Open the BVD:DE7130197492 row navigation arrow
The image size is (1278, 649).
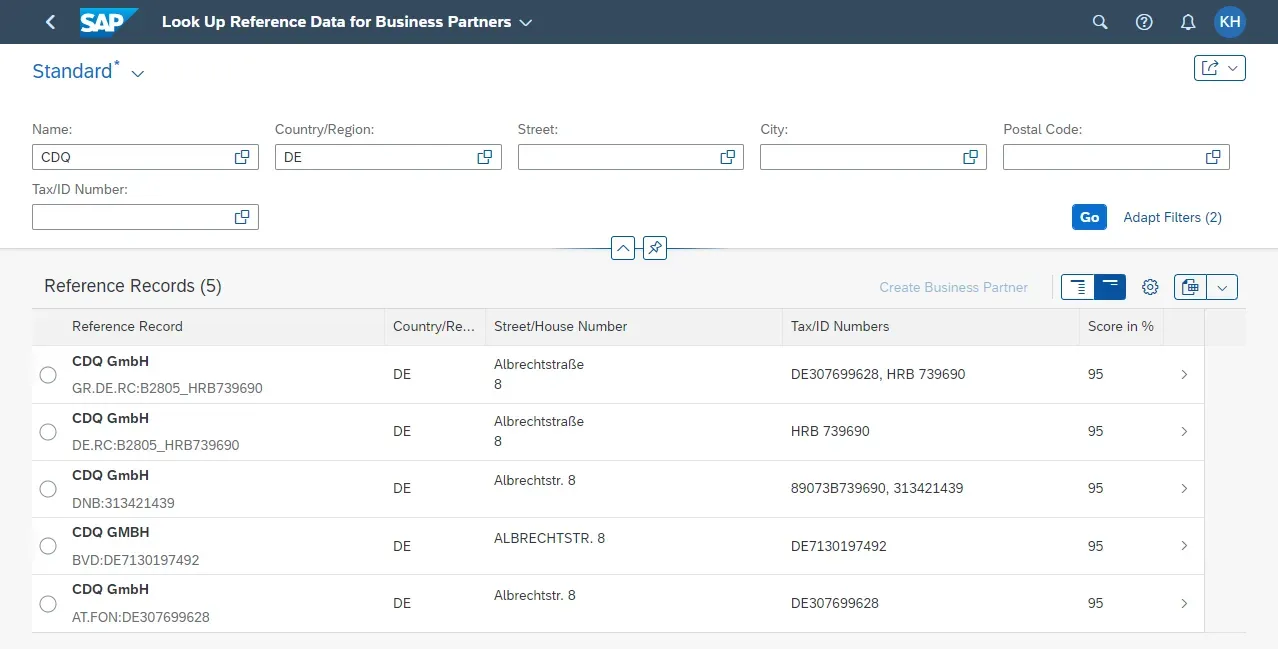[x=1184, y=545]
